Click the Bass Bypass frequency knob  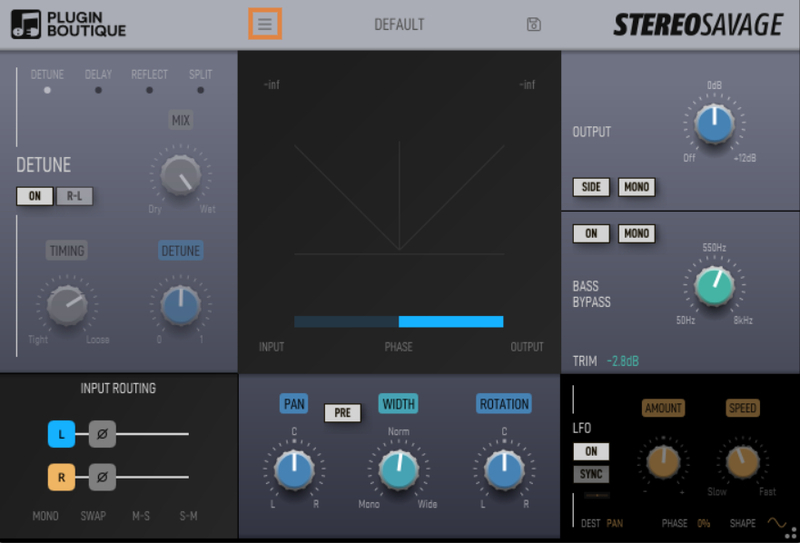point(714,286)
